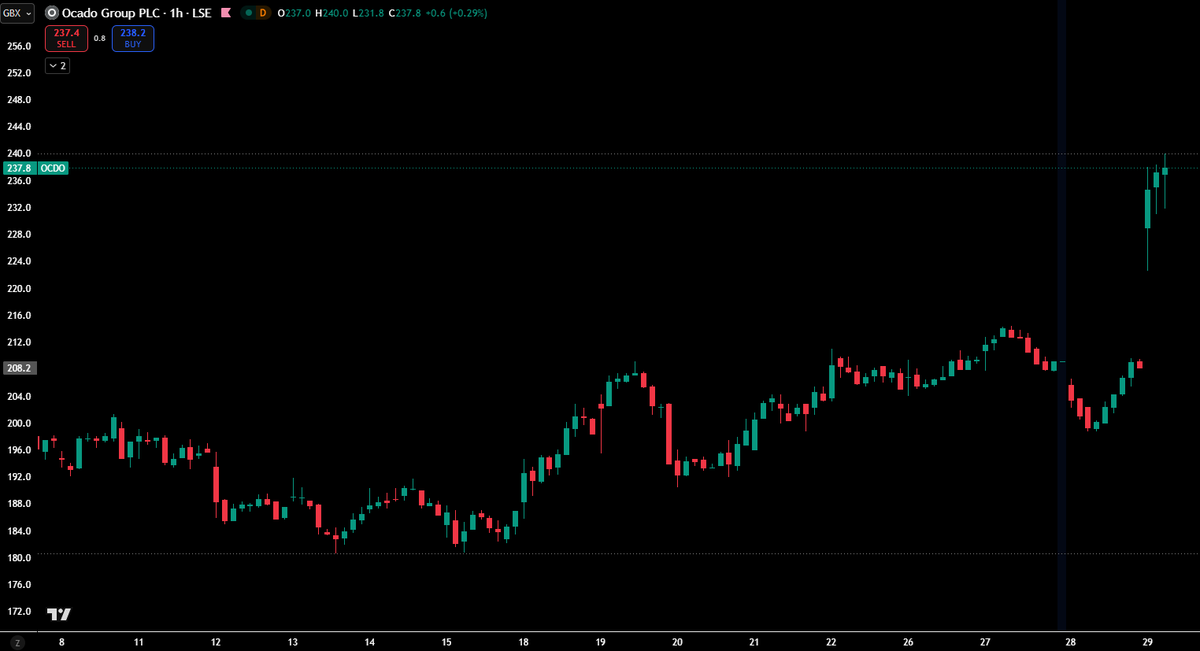Click the 256.0 price axis label
Viewport: 1200px width, 651px height.
(x=20, y=46)
